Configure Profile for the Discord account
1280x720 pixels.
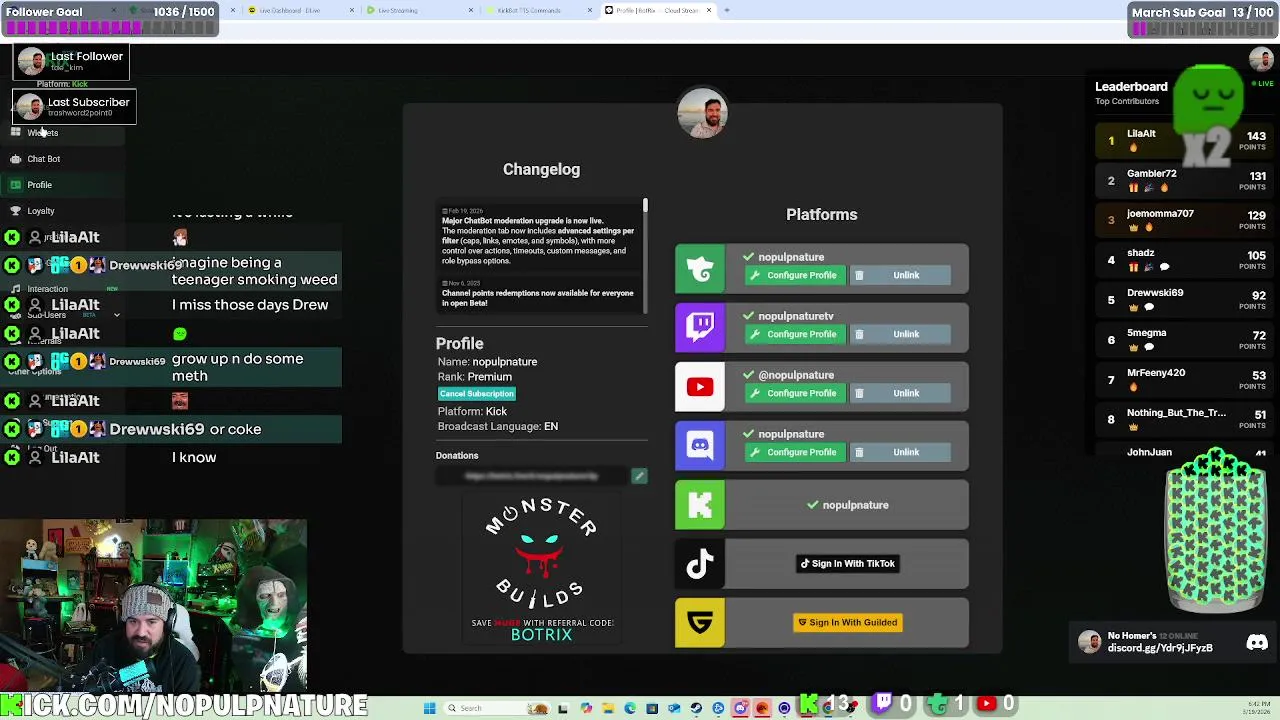pyautogui.click(x=795, y=452)
